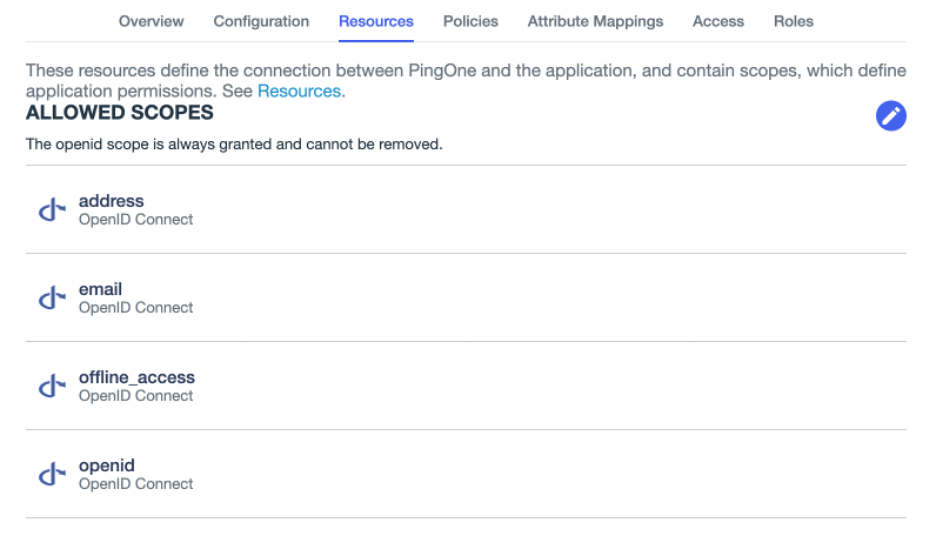Viewport: 936px width, 536px height.
Task: Click the openid scope name
Action: click(106, 465)
